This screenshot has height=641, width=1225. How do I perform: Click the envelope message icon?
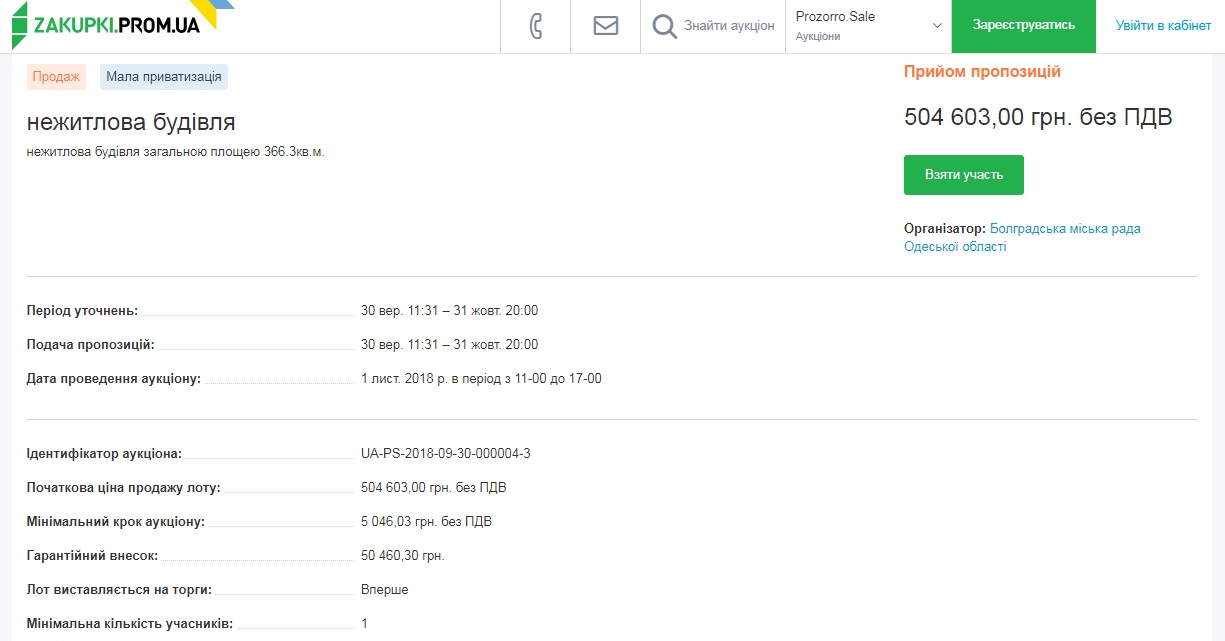[x=605, y=26]
